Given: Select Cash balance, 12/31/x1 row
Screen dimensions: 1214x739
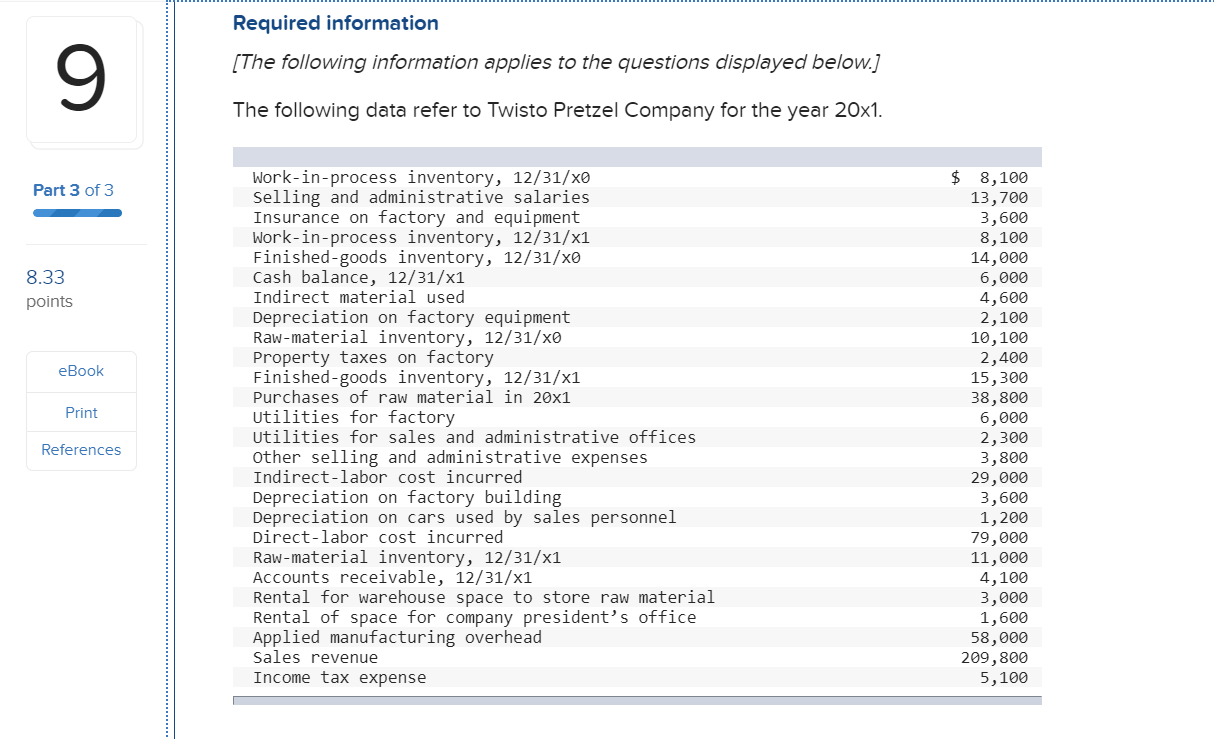Looking at the screenshot, I should click(x=638, y=277).
